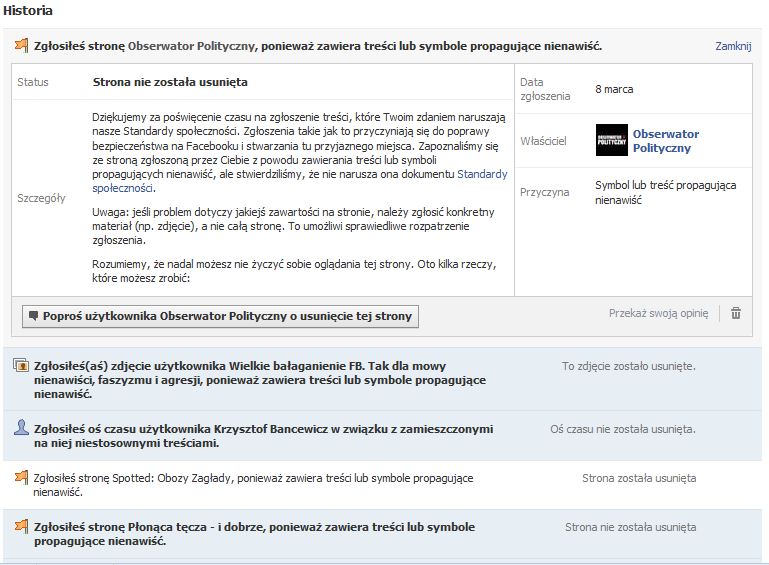Click Przekaż swoją opinię feedback link

point(658,313)
